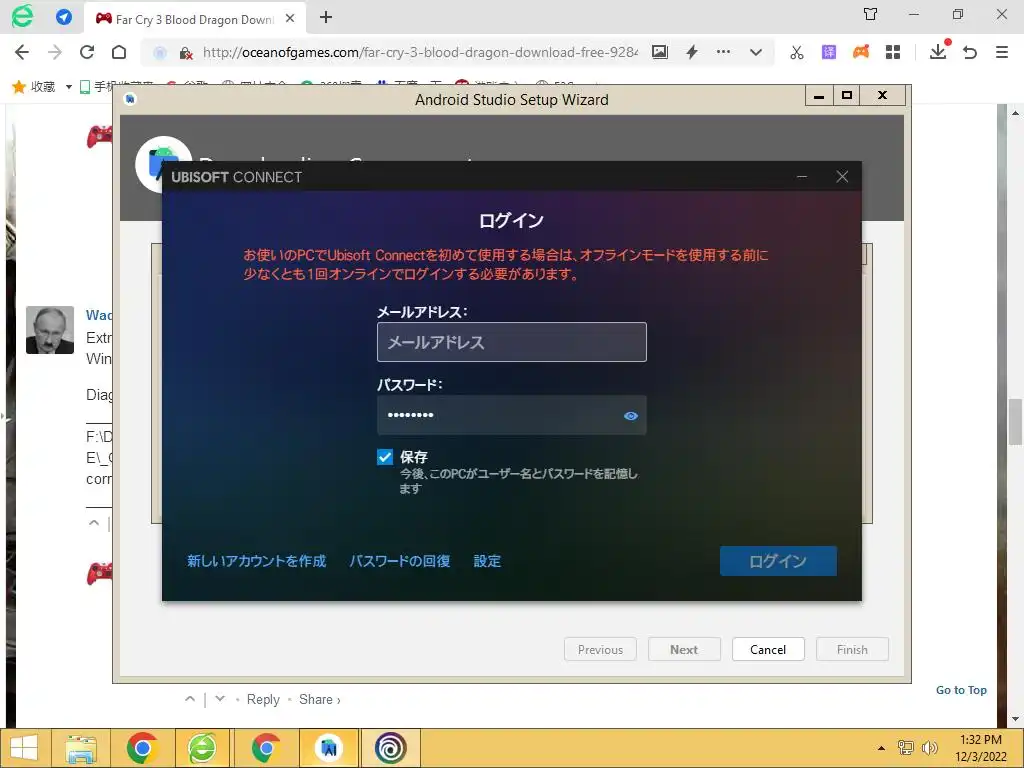Click the volume speaker tray icon
Image resolution: width=1024 pixels, height=768 pixels.
(x=930, y=748)
